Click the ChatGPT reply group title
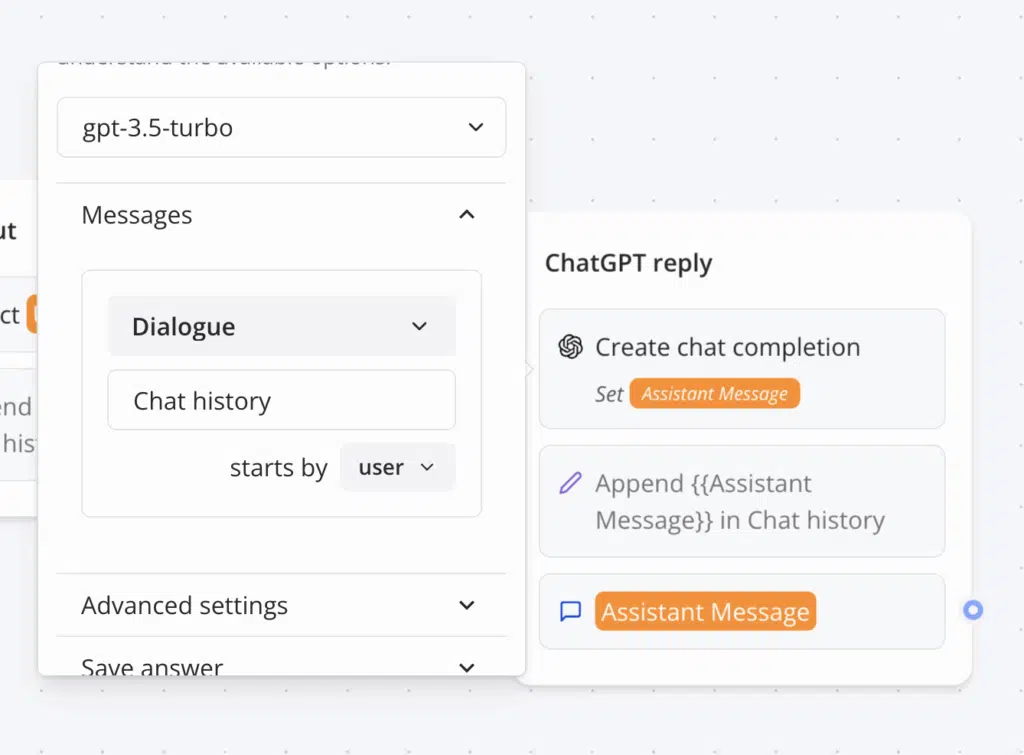This screenshot has height=755, width=1024. coord(628,263)
